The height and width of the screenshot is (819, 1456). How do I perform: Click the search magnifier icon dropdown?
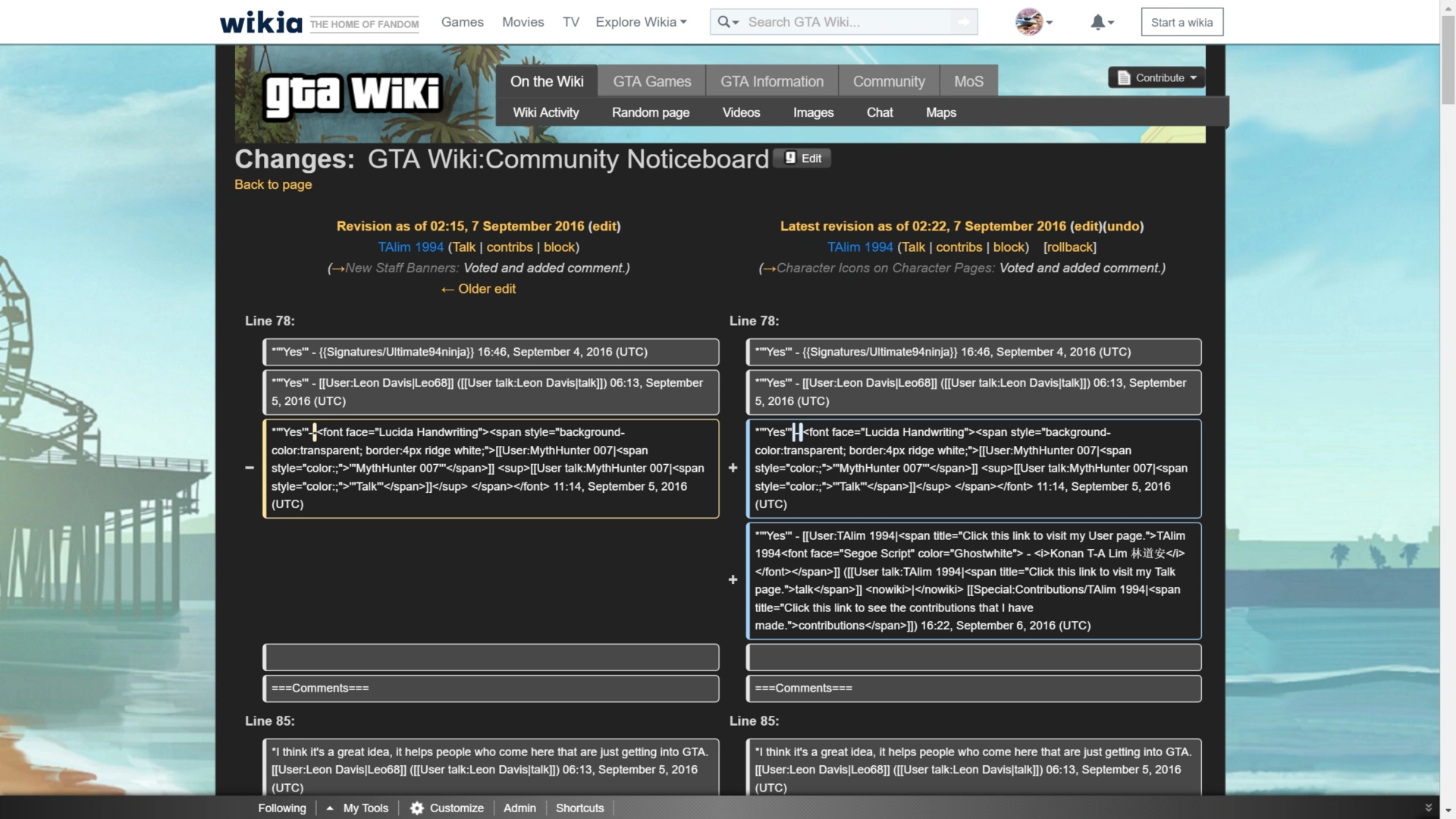point(728,22)
